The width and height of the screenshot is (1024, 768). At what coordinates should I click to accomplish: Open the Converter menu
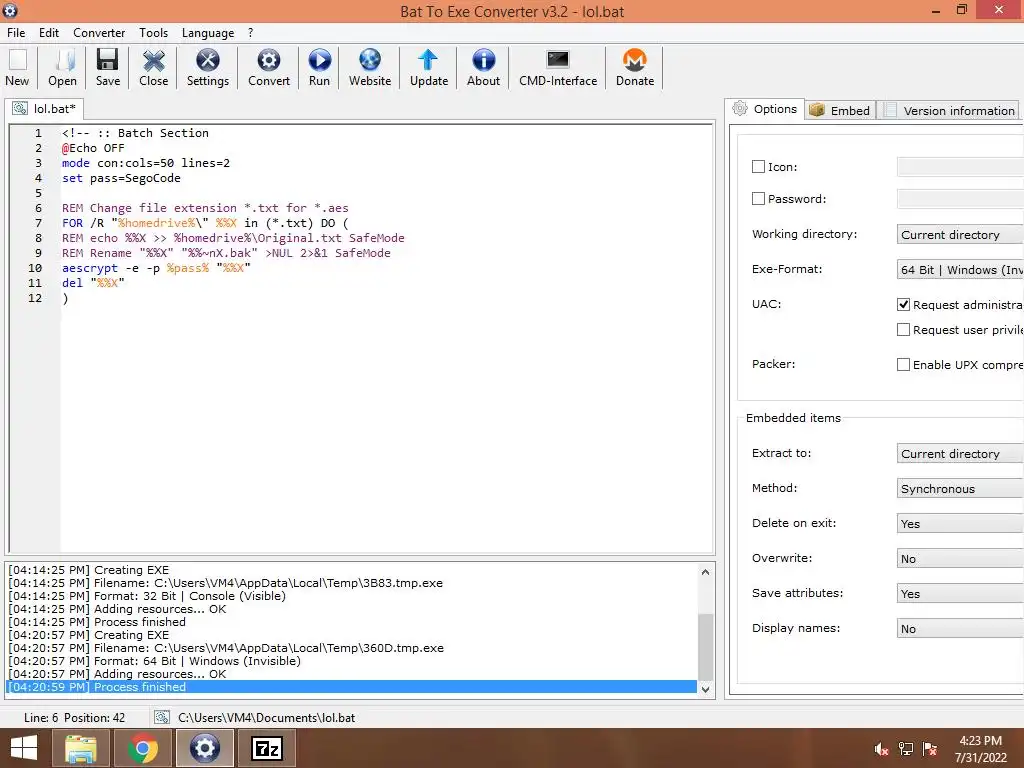coord(99,33)
